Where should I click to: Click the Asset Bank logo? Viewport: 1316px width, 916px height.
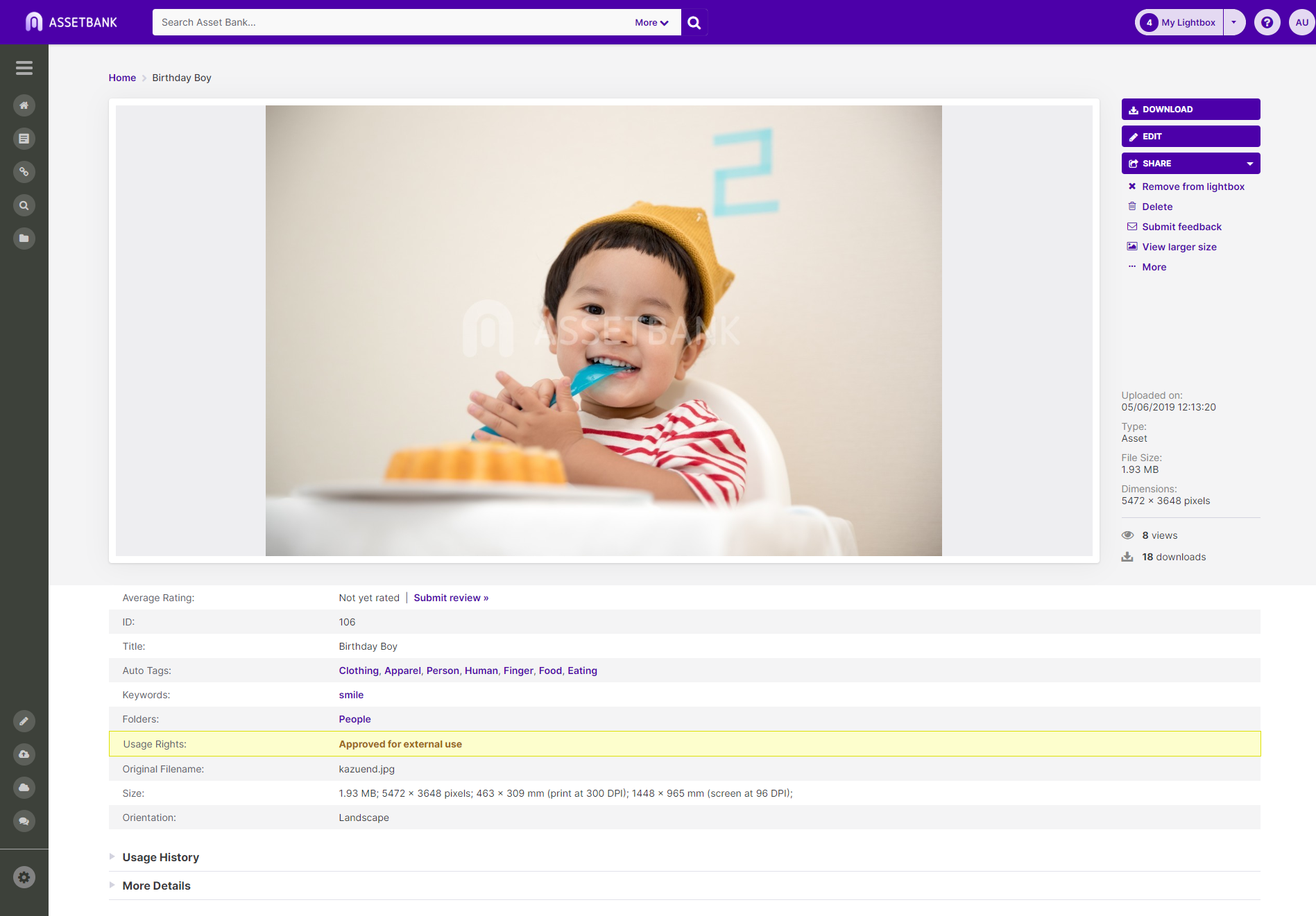coord(71,22)
